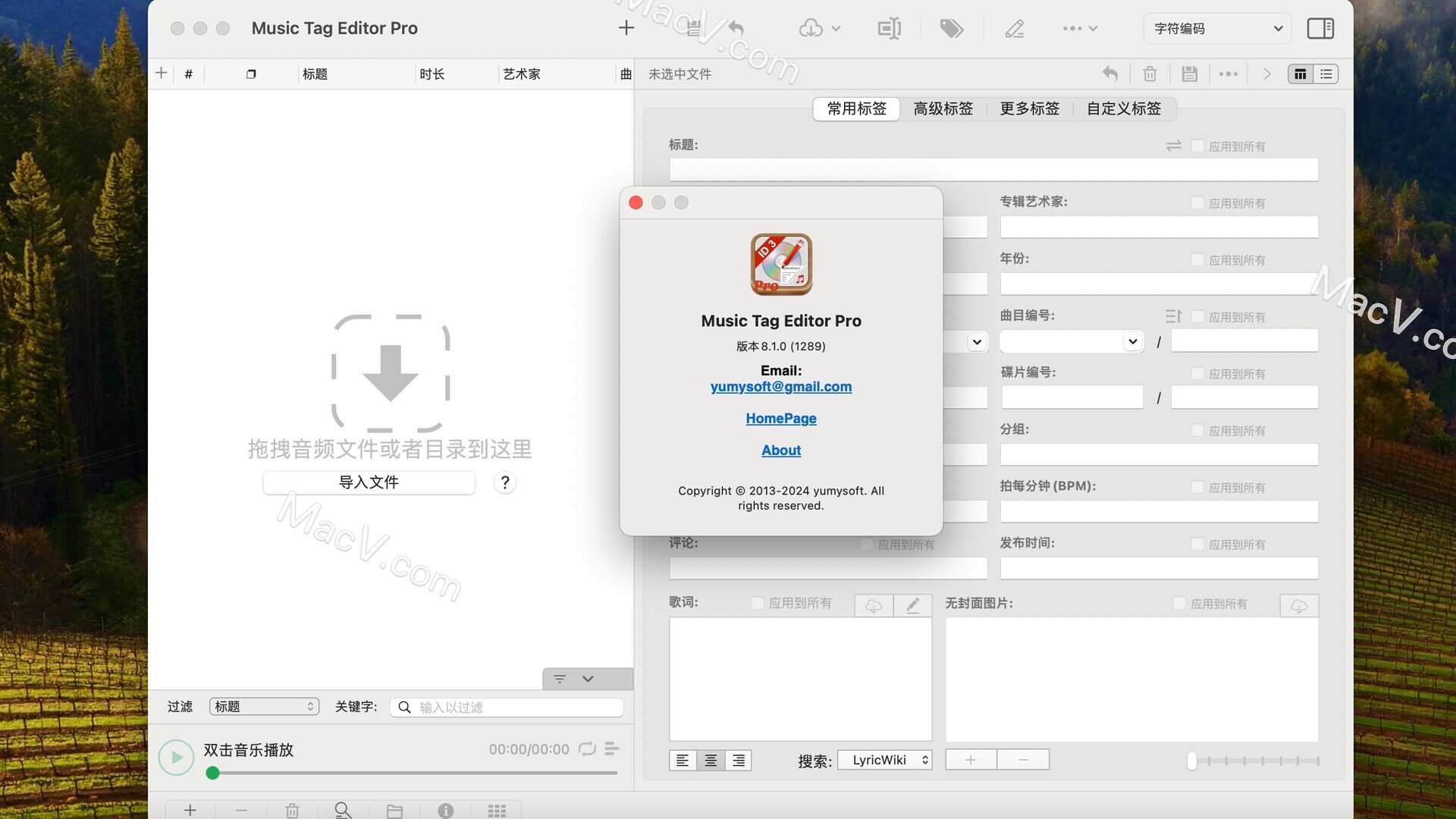1456x819 pixels.
Task: Open the LyricWiki search source dropdown
Action: pyautogui.click(x=884, y=759)
